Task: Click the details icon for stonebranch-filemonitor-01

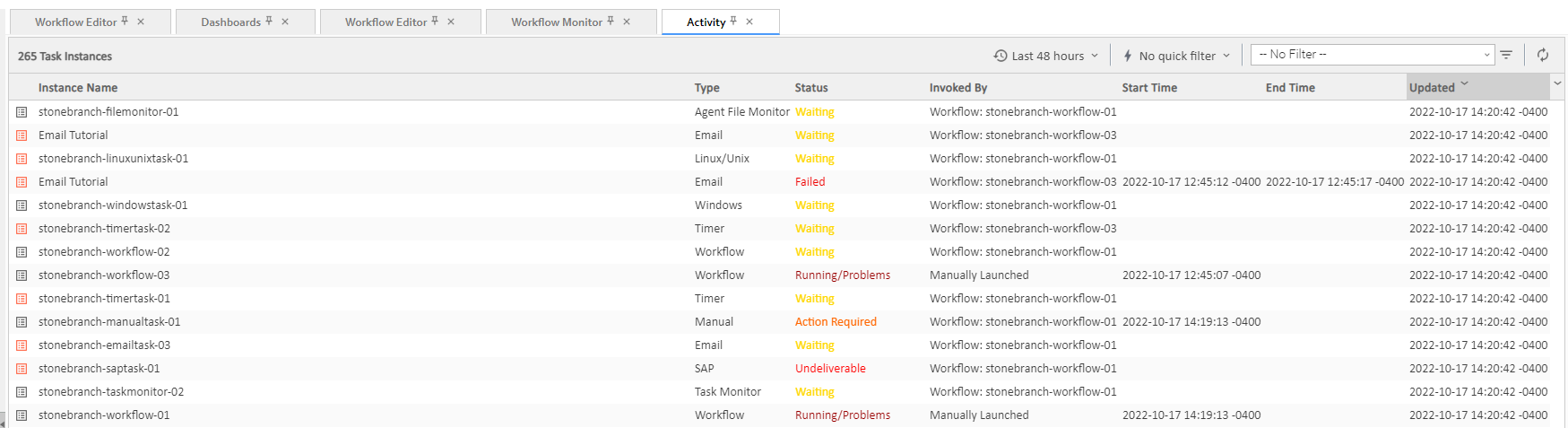Action: coord(22,112)
